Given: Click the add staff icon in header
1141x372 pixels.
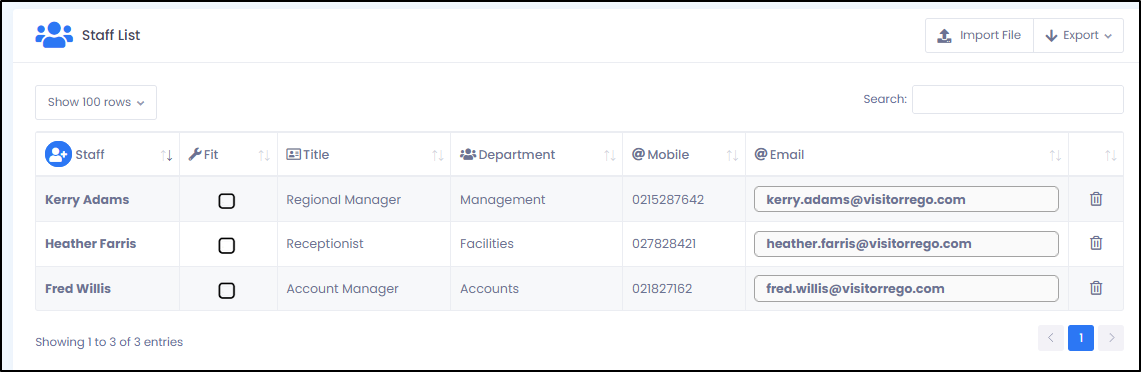Looking at the screenshot, I should [58, 154].
